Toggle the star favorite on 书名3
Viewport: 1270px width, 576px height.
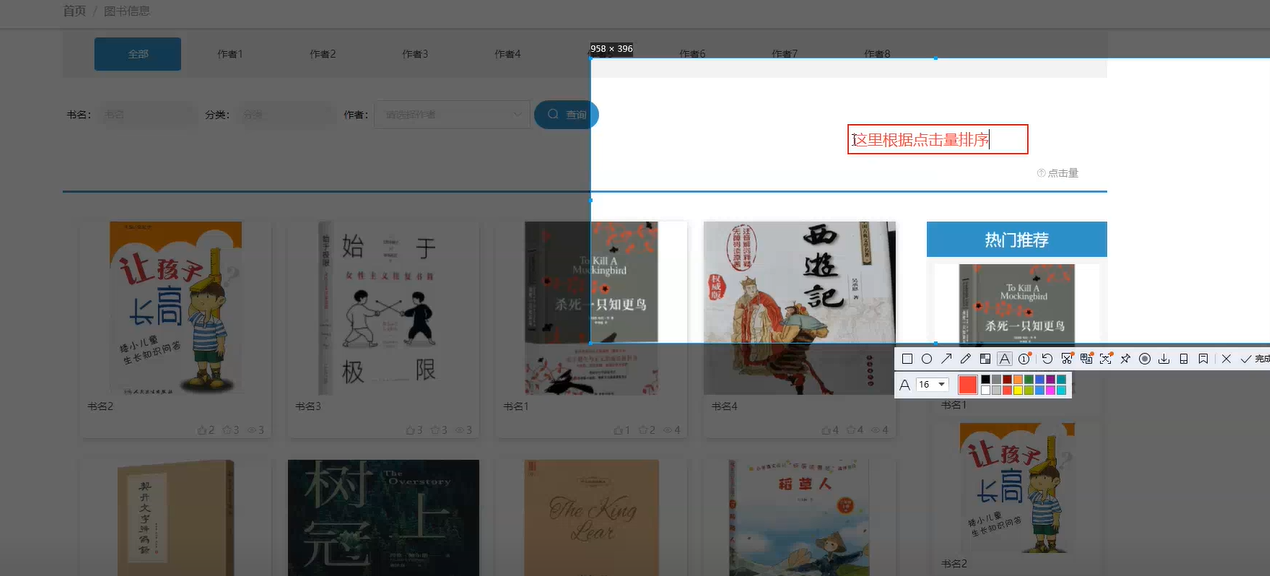click(x=434, y=430)
